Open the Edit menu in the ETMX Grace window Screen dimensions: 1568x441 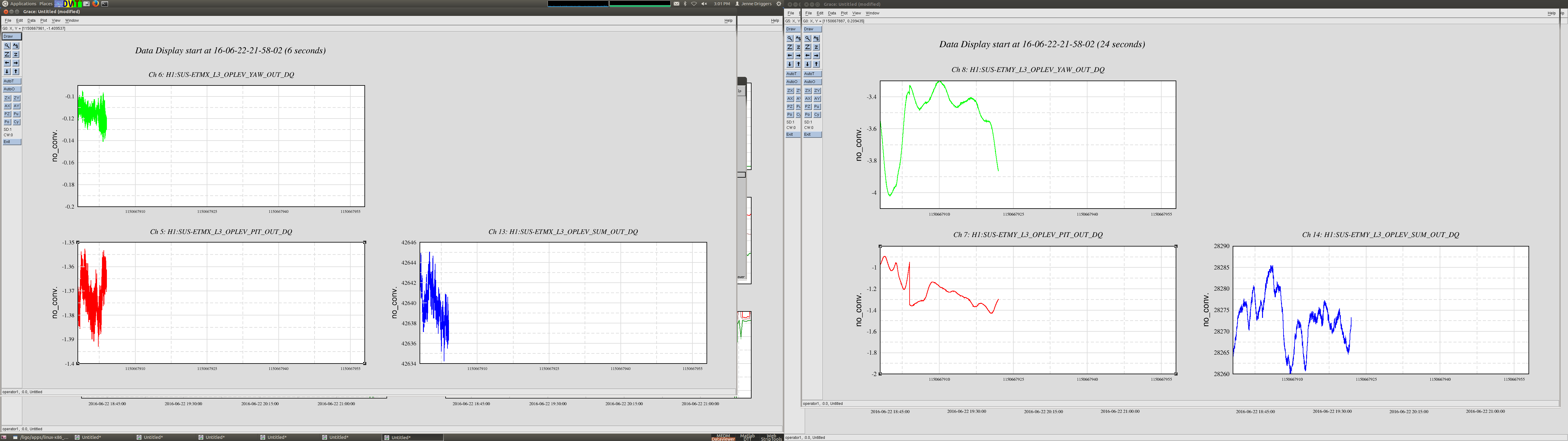coord(20,21)
